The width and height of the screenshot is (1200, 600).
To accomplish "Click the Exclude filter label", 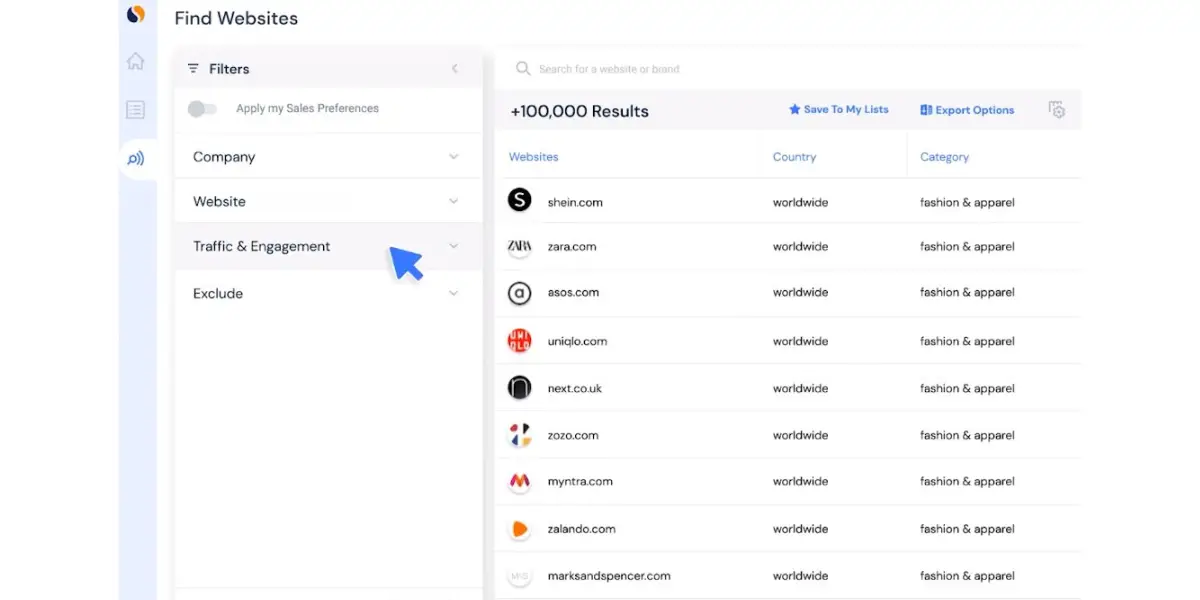I will point(218,293).
